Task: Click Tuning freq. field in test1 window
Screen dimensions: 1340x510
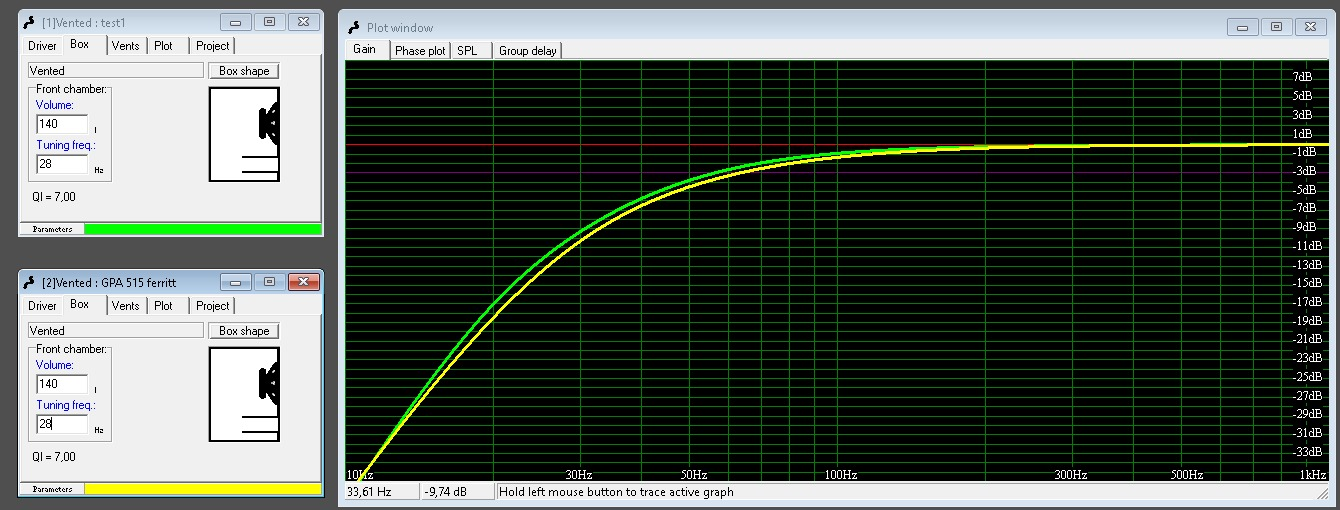Action: (62, 164)
